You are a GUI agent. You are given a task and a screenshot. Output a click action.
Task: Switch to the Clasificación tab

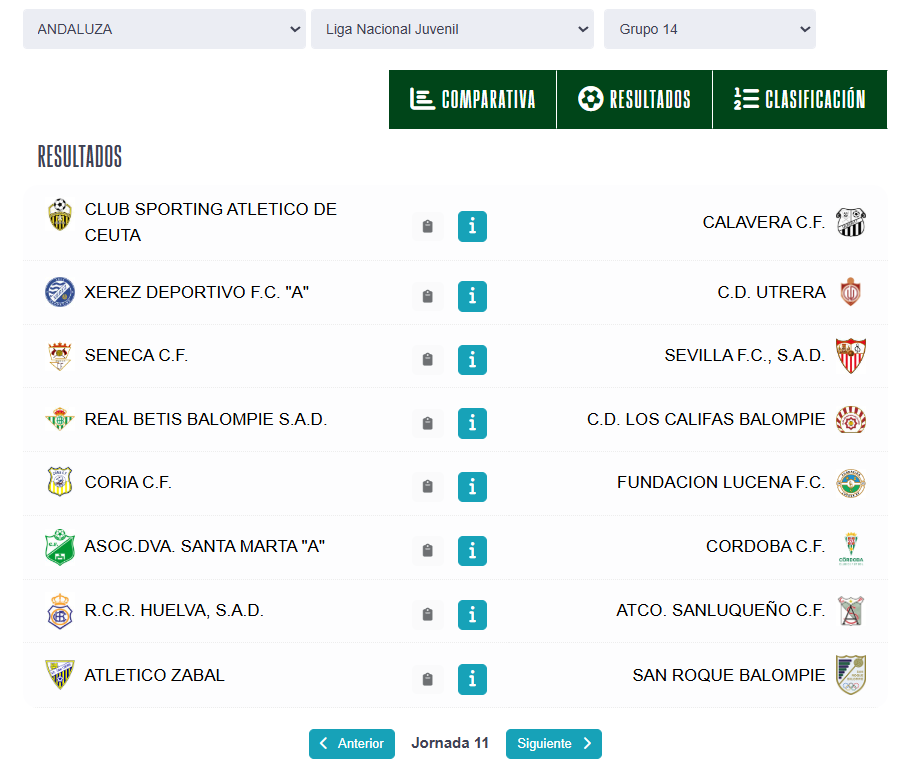pyautogui.click(x=800, y=99)
